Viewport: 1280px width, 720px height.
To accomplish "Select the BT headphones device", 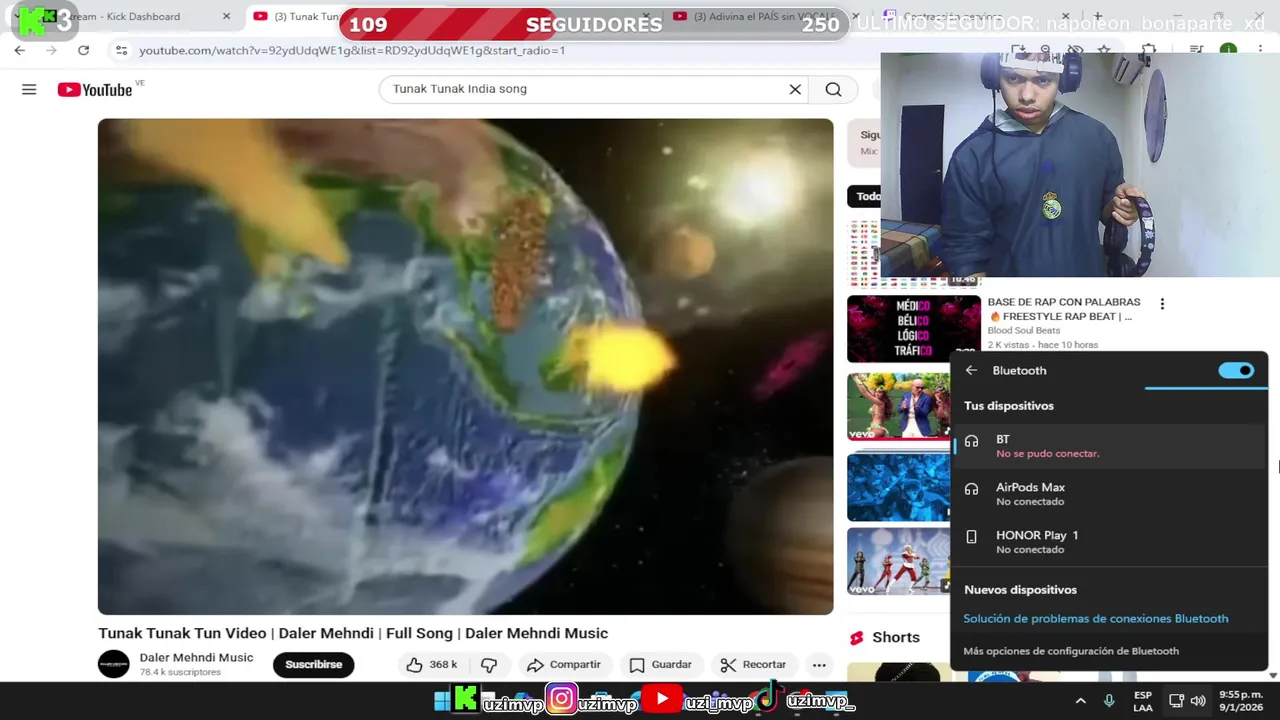I will point(1109,446).
